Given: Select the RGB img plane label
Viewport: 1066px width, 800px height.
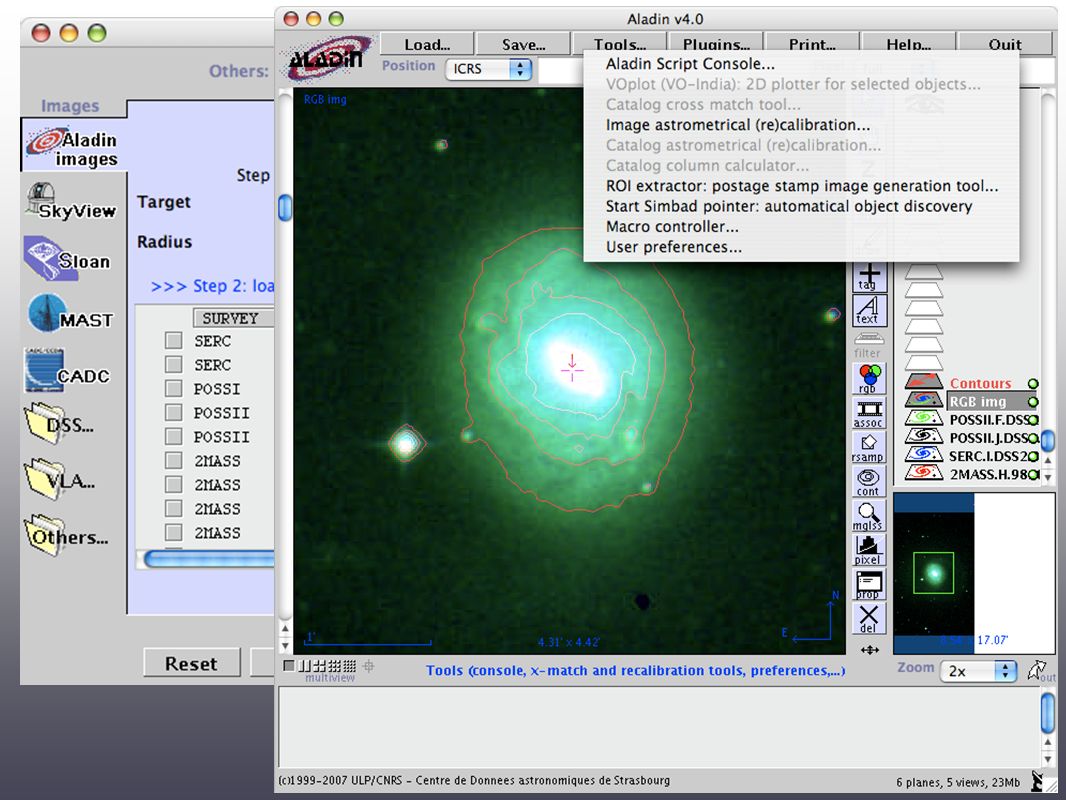Looking at the screenshot, I should pyautogui.click(x=978, y=402).
